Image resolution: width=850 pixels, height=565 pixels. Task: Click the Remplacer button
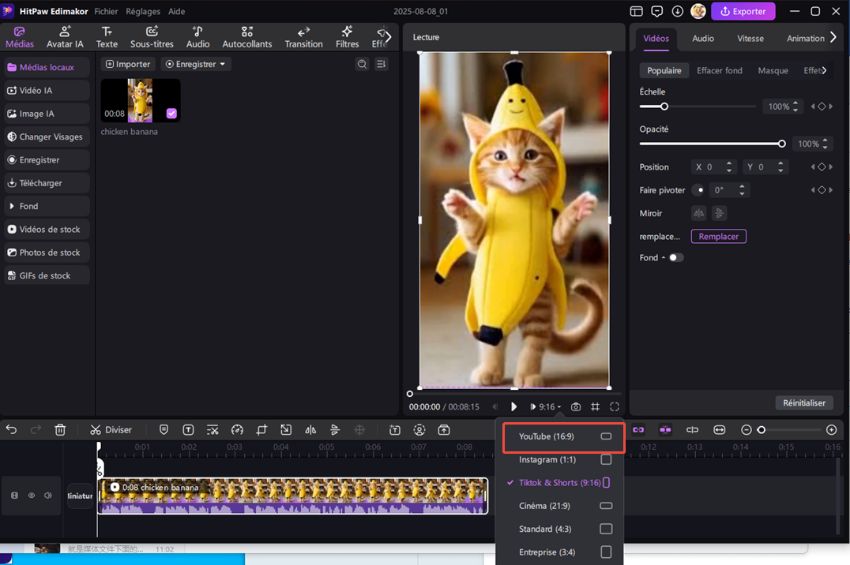coord(718,236)
